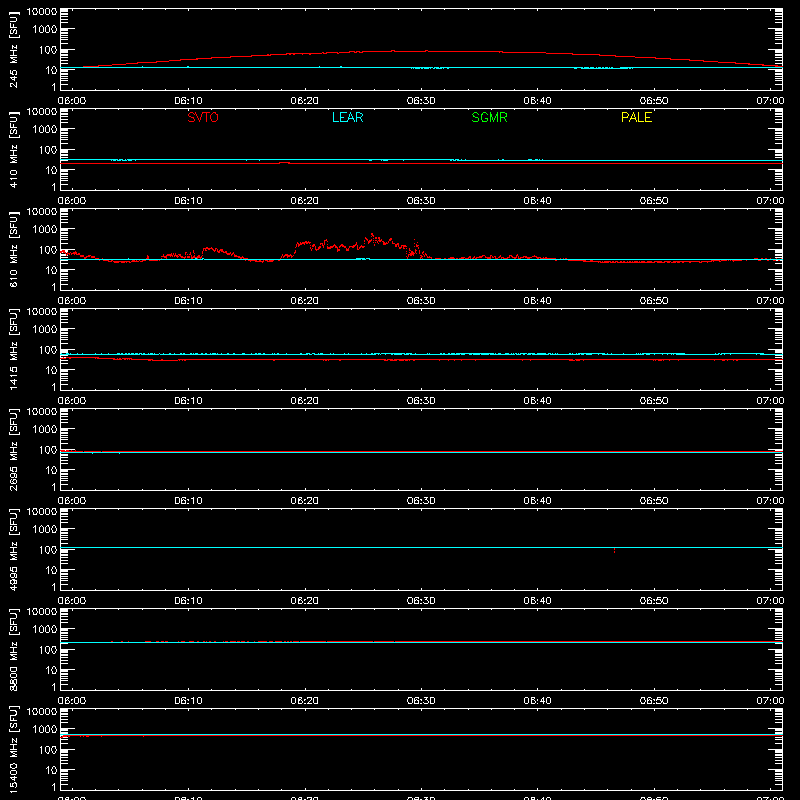Click 06:00 tick label below 245 MHz panel

[x=72, y=101]
